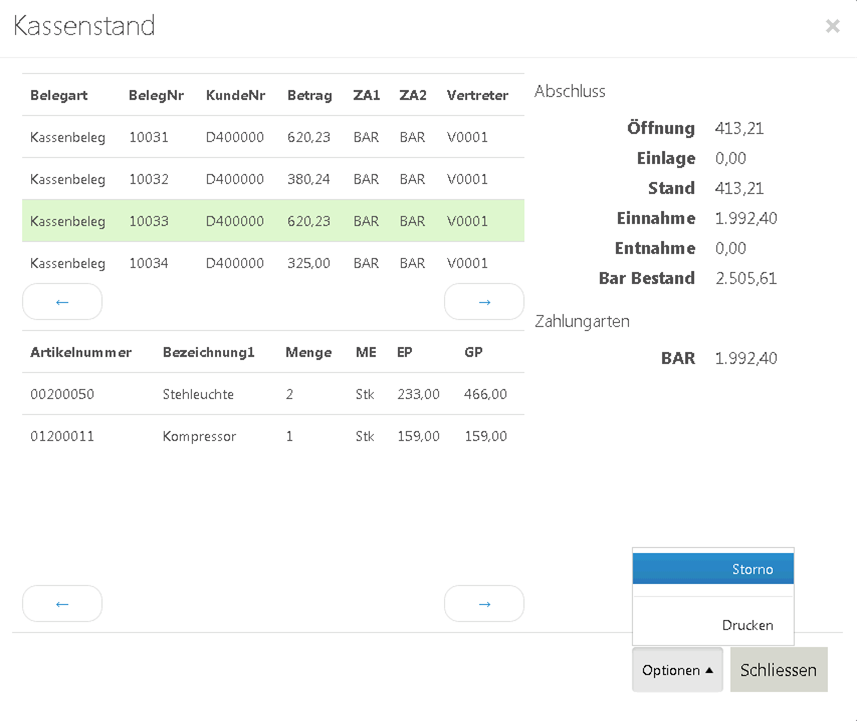Click the Artikelnummer column header
Screen dimensions: 857x721
(x=80, y=352)
